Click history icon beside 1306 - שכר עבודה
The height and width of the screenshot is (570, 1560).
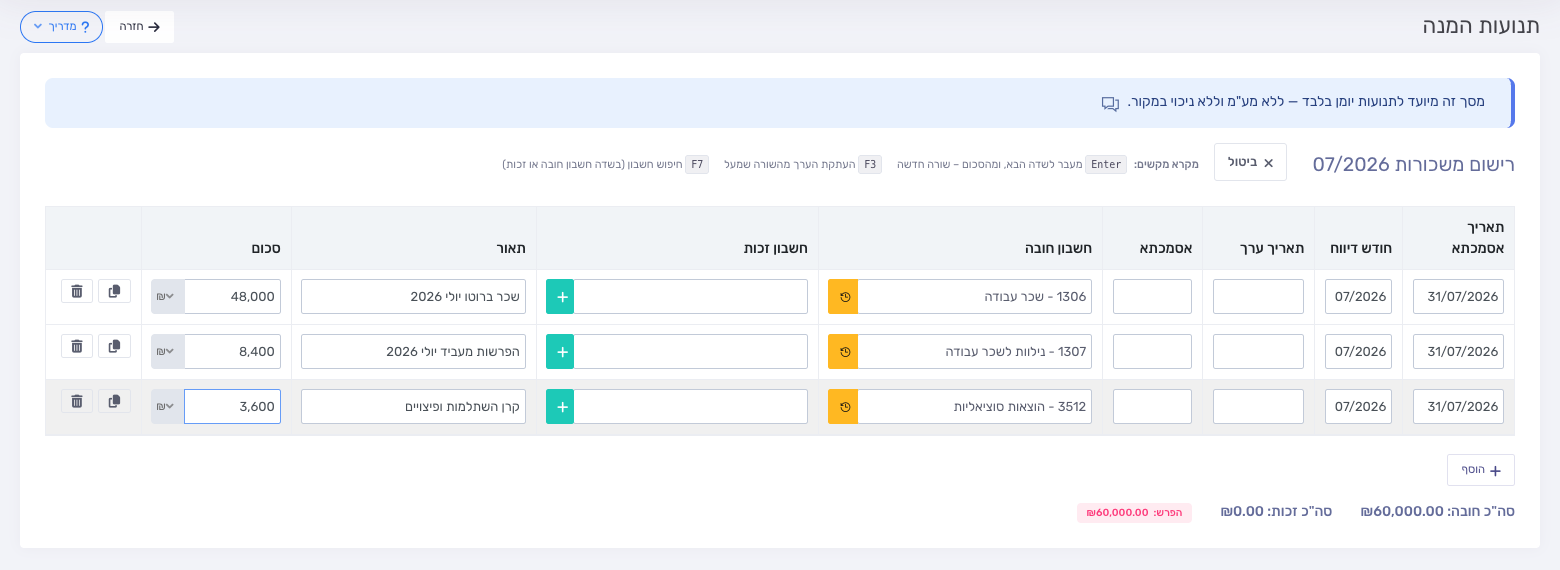click(x=843, y=297)
